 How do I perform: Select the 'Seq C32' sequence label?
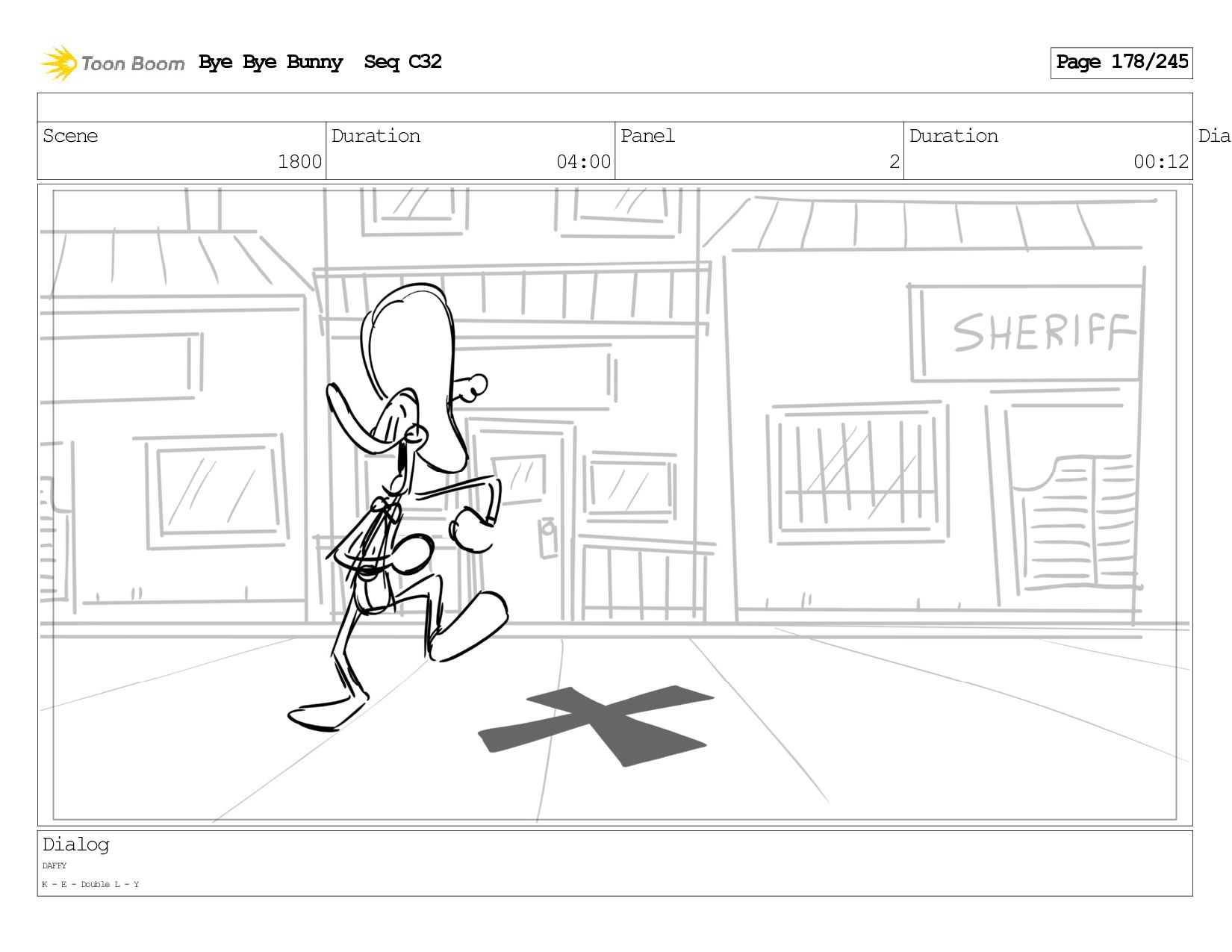(402, 62)
